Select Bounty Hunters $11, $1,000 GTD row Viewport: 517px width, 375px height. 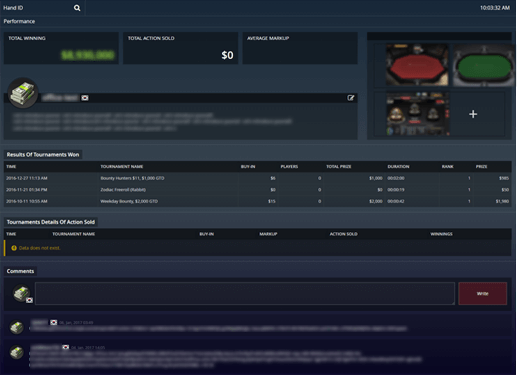tap(258, 178)
